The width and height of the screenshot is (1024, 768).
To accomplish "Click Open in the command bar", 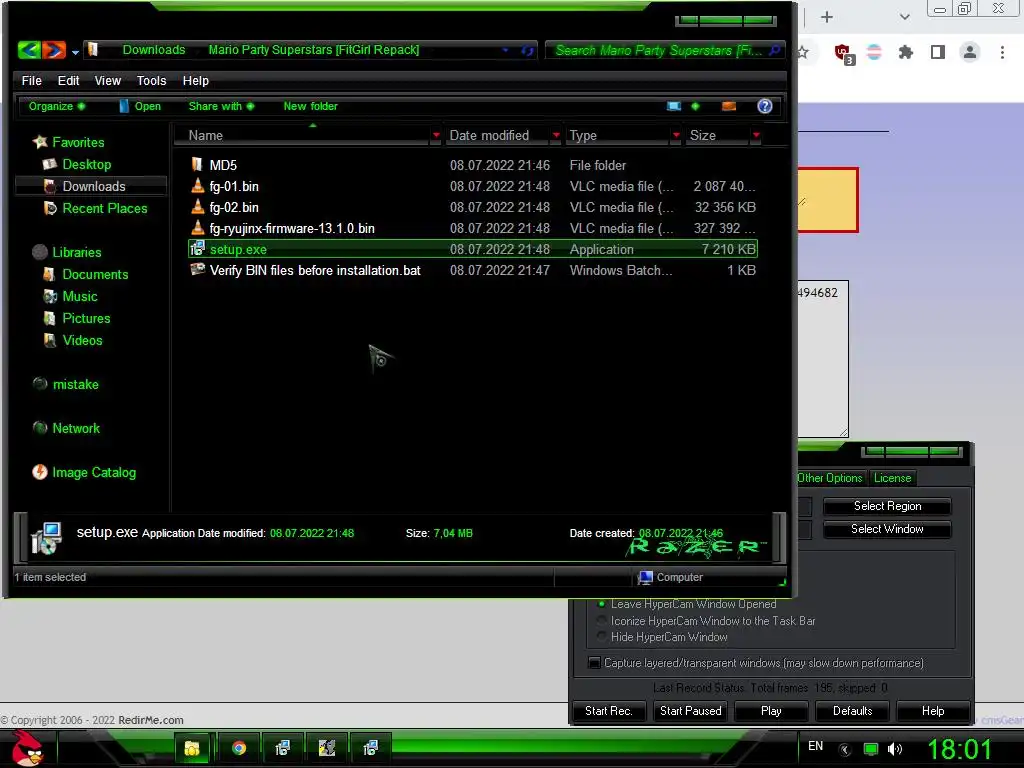I will click(x=140, y=106).
